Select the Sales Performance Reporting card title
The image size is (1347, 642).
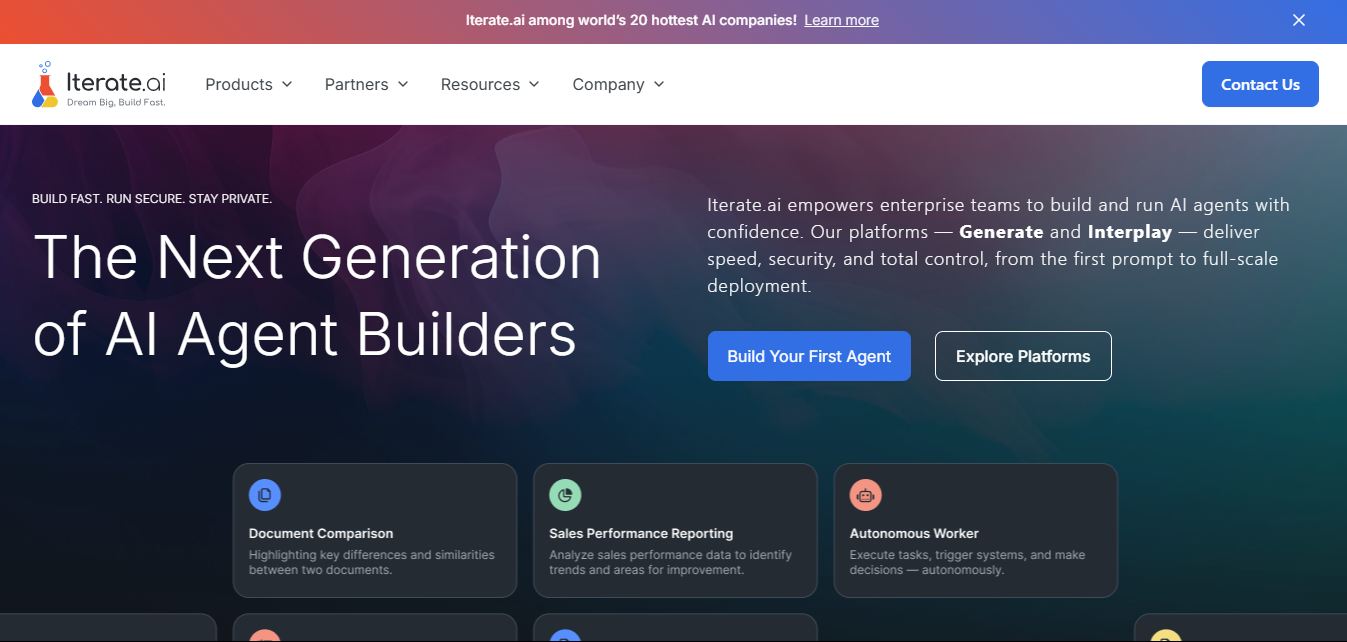pyautogui.click(x=641, y=533)
